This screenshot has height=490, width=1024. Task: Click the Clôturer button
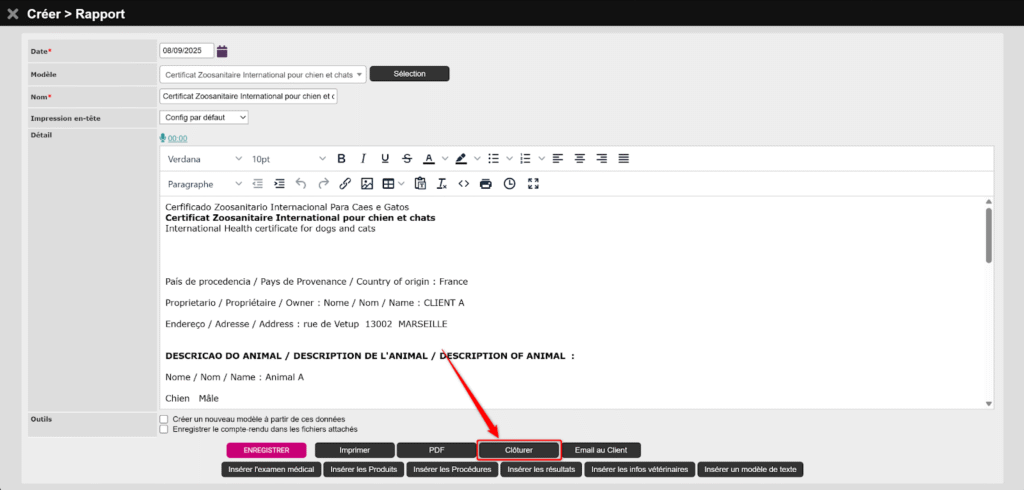click(x=518, y=450)
